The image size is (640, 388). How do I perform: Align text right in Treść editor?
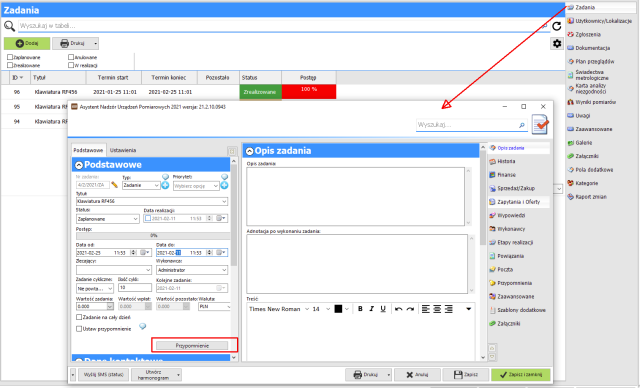click(x=449, y=309)
